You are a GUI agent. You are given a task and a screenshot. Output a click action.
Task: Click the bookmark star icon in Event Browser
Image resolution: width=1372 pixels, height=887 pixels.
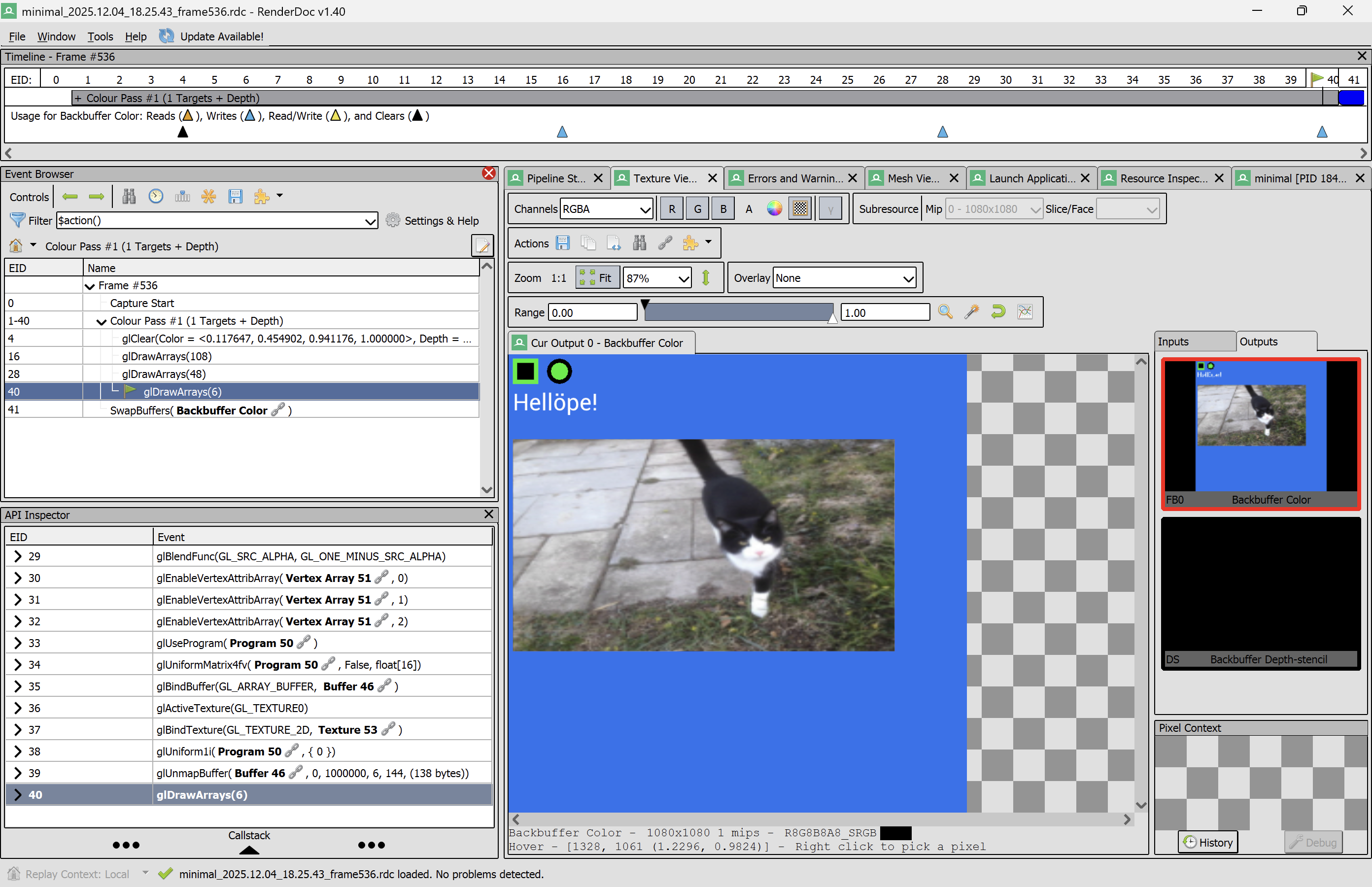[x=208, y=197]
